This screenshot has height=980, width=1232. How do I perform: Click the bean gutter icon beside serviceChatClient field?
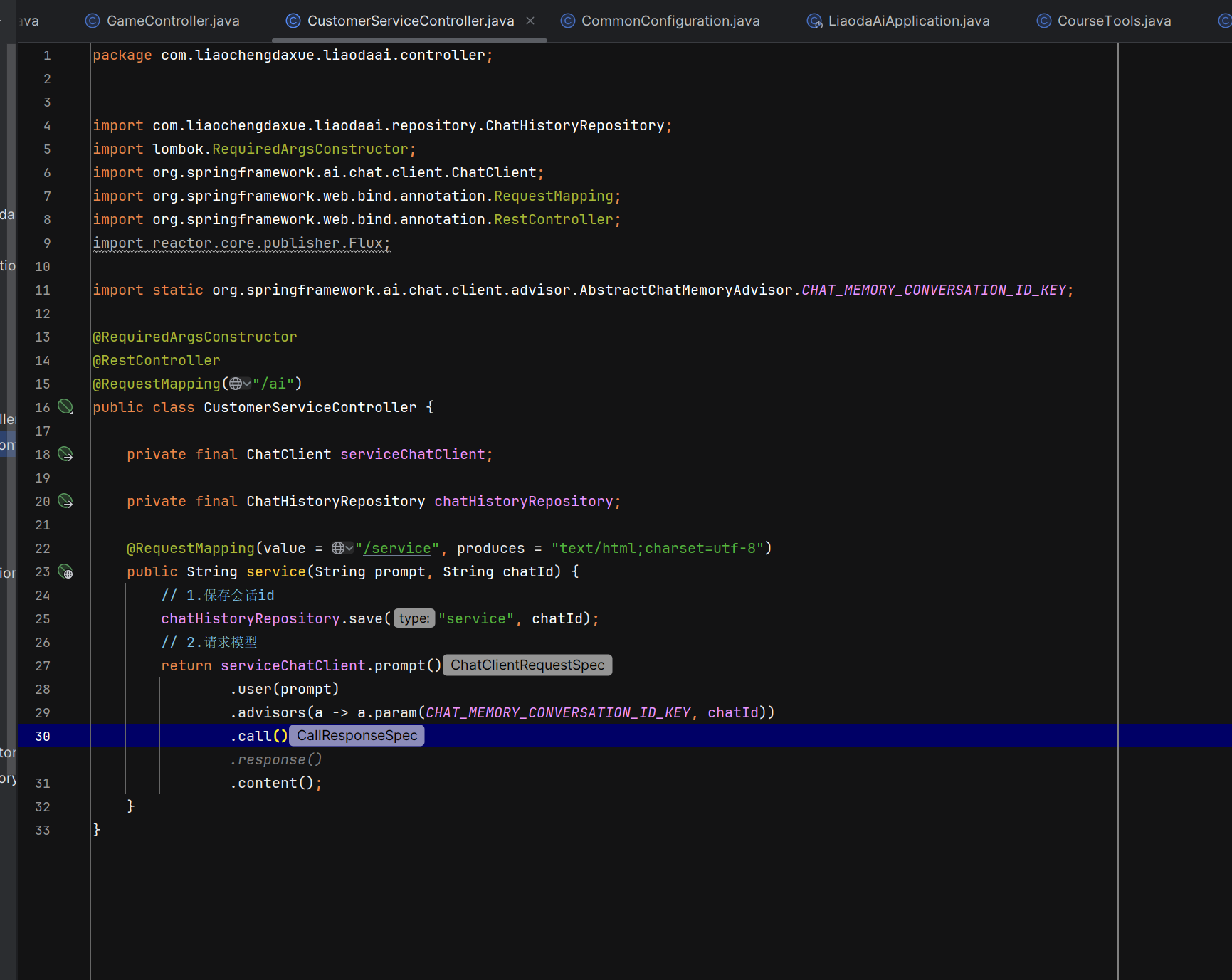[x=65, y=454]
